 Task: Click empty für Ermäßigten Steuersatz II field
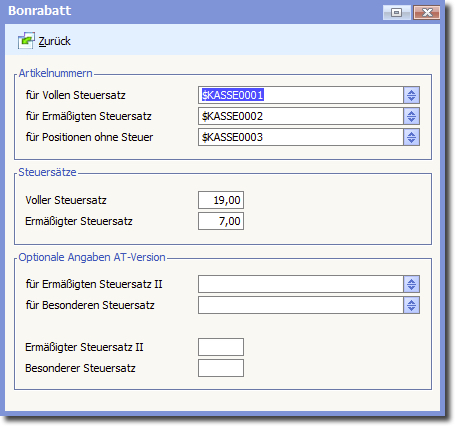301,284
